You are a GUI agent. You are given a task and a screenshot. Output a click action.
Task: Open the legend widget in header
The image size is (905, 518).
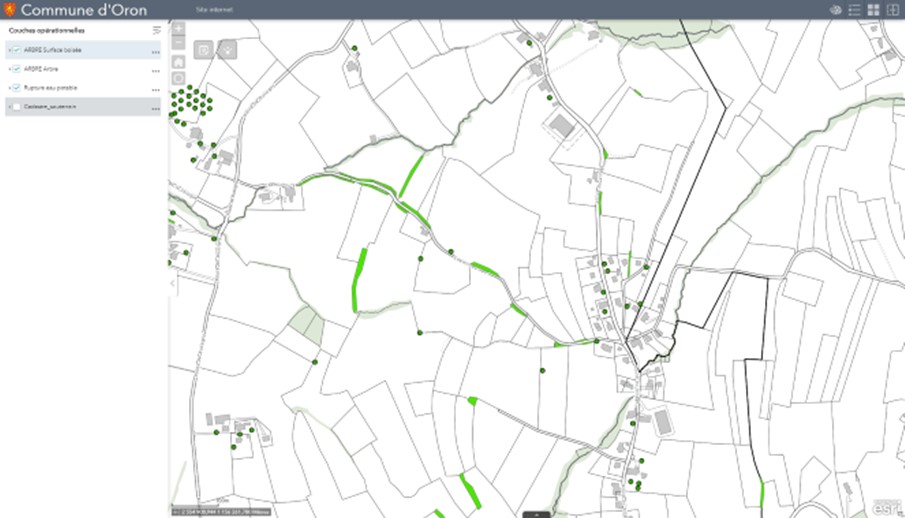click(x=854, y=10)
